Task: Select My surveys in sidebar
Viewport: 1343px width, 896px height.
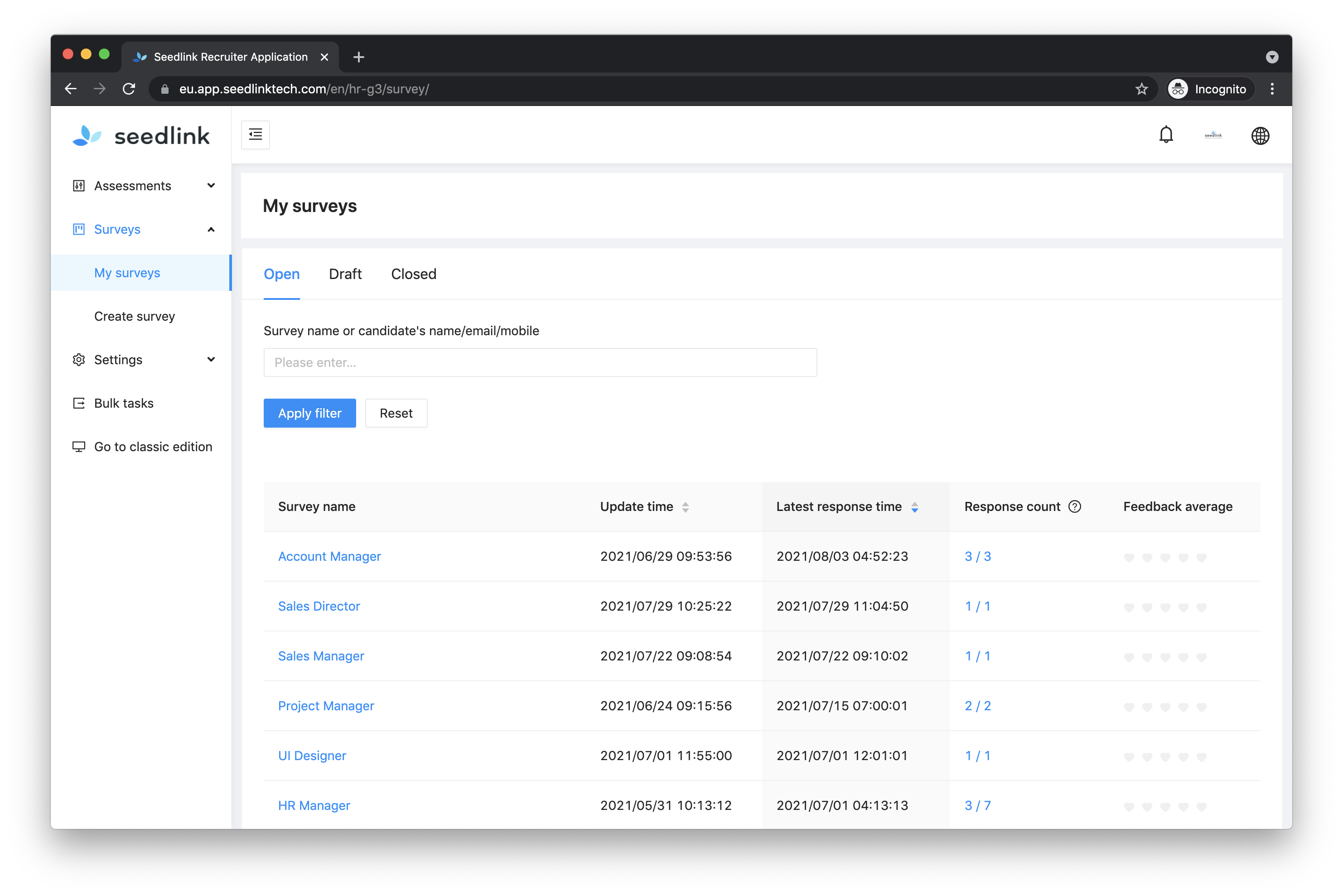Action: 141,273
